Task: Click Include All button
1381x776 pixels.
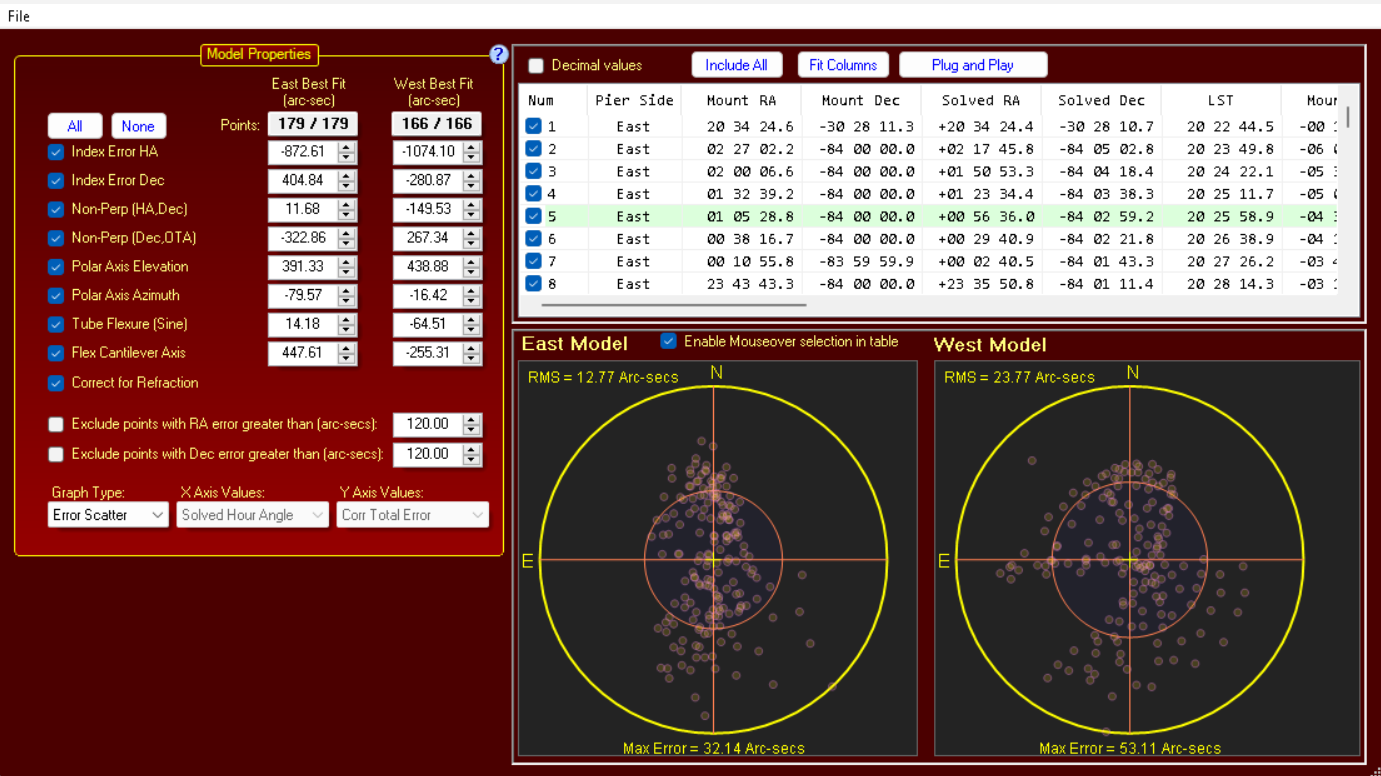Action: coord(737,65)
